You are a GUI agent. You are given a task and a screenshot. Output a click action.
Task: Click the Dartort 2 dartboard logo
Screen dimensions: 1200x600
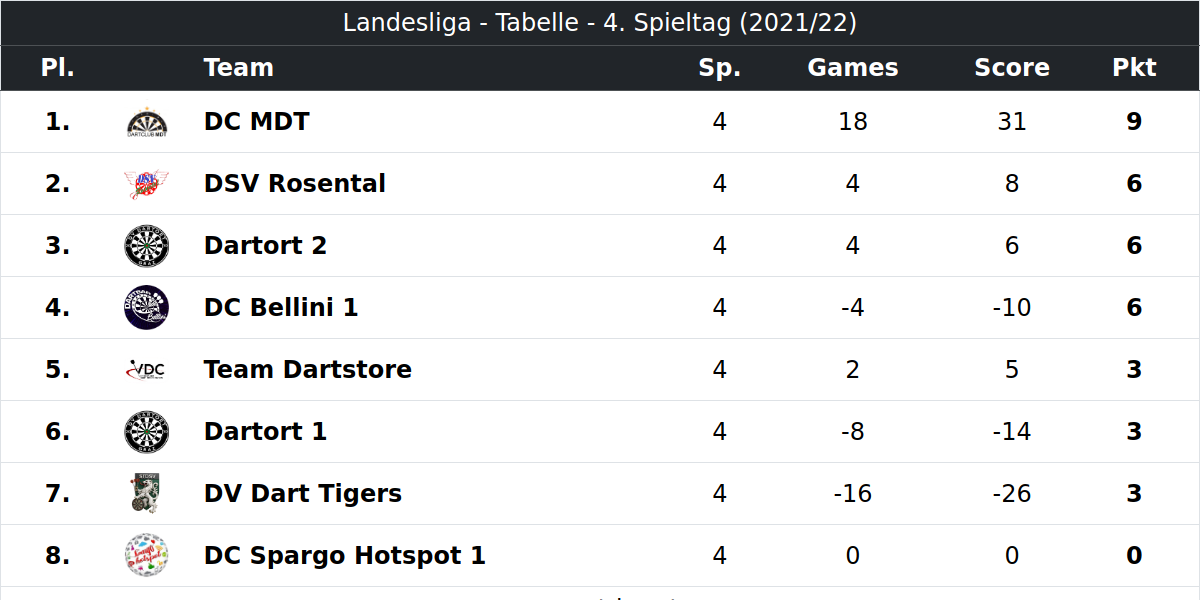pos(147,246)
